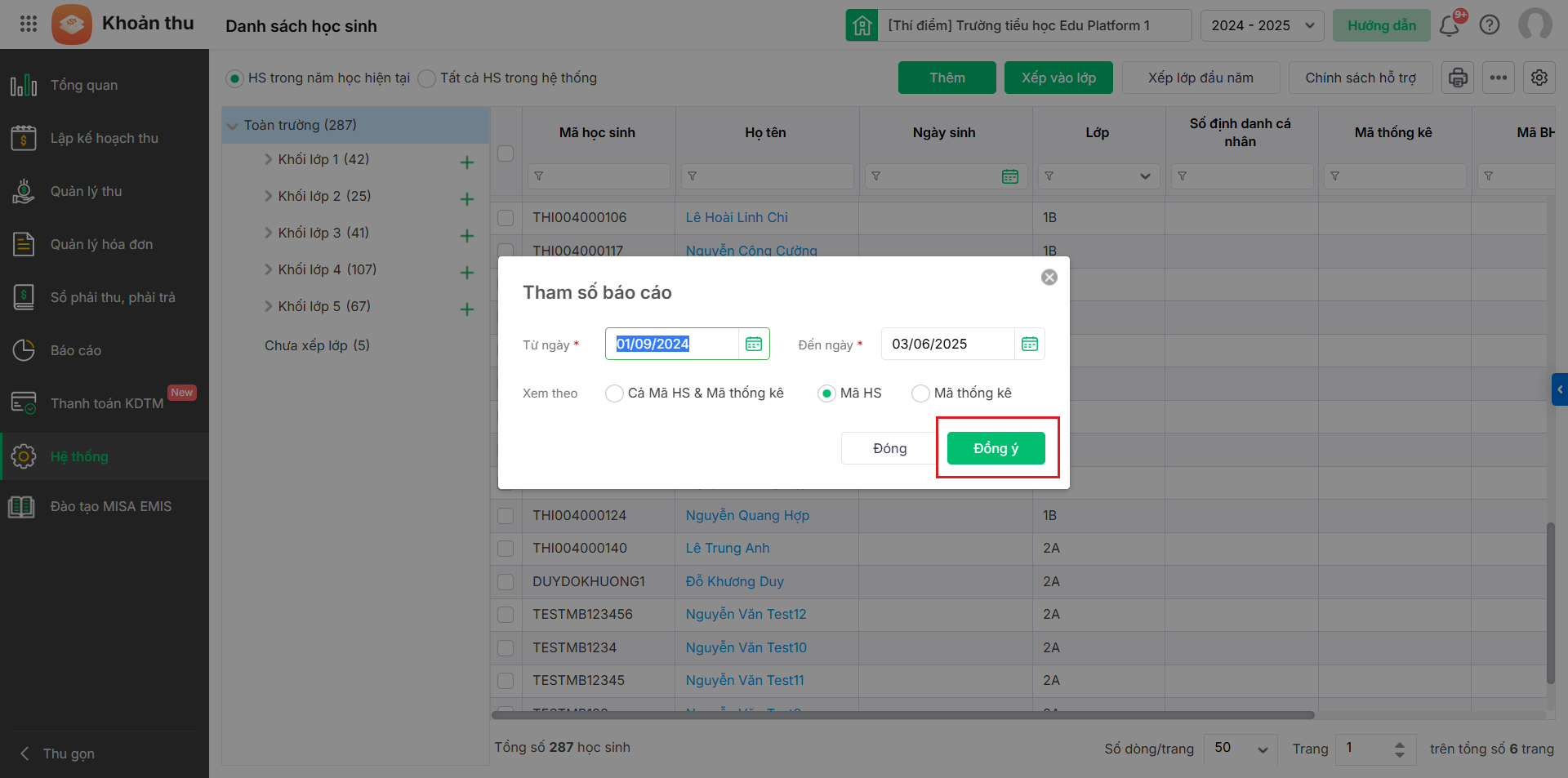Select Tất cả HS trong hệ thống

tap(426, 78)
